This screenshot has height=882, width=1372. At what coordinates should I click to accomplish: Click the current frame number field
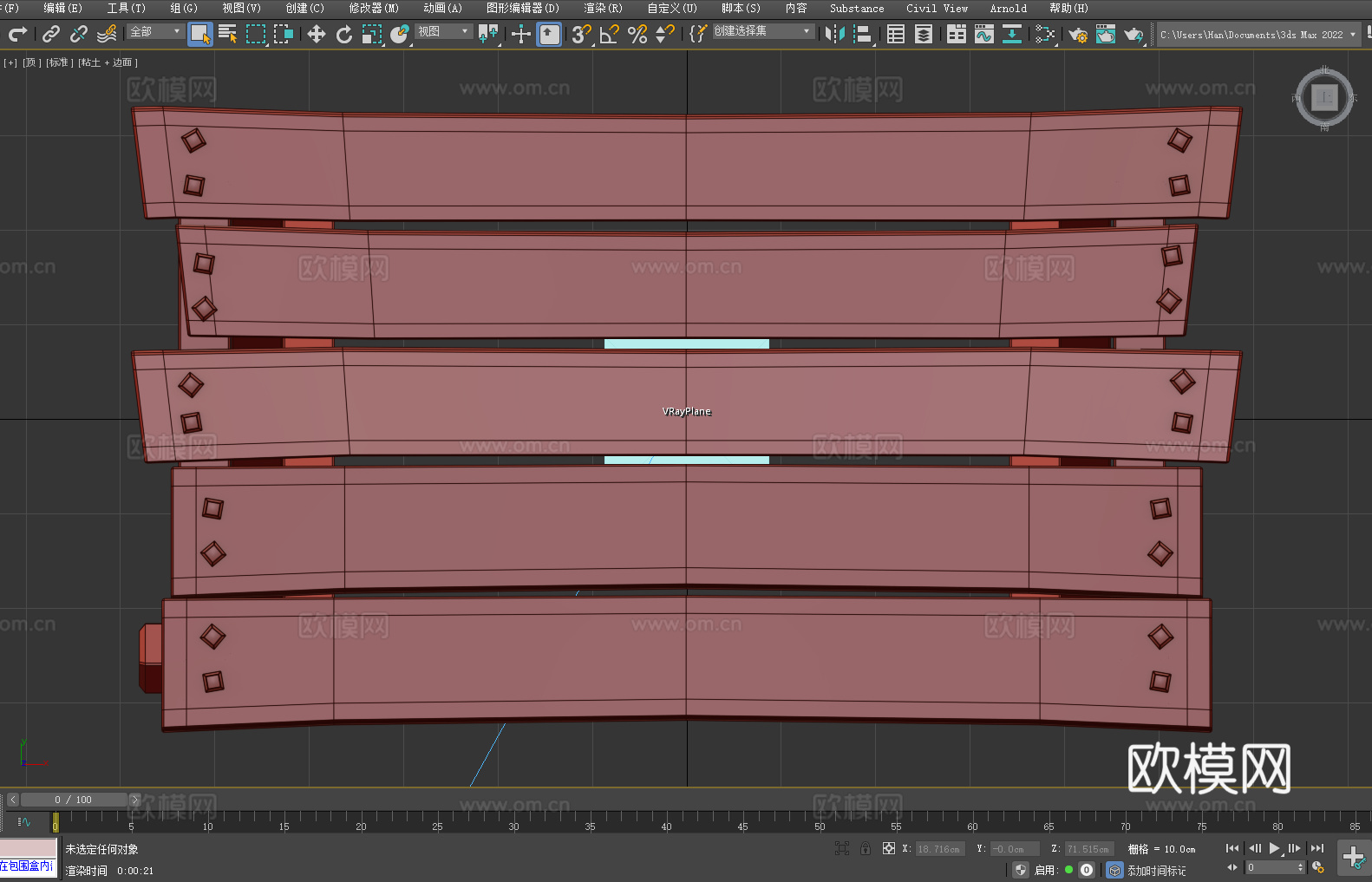pos(1271,867)
